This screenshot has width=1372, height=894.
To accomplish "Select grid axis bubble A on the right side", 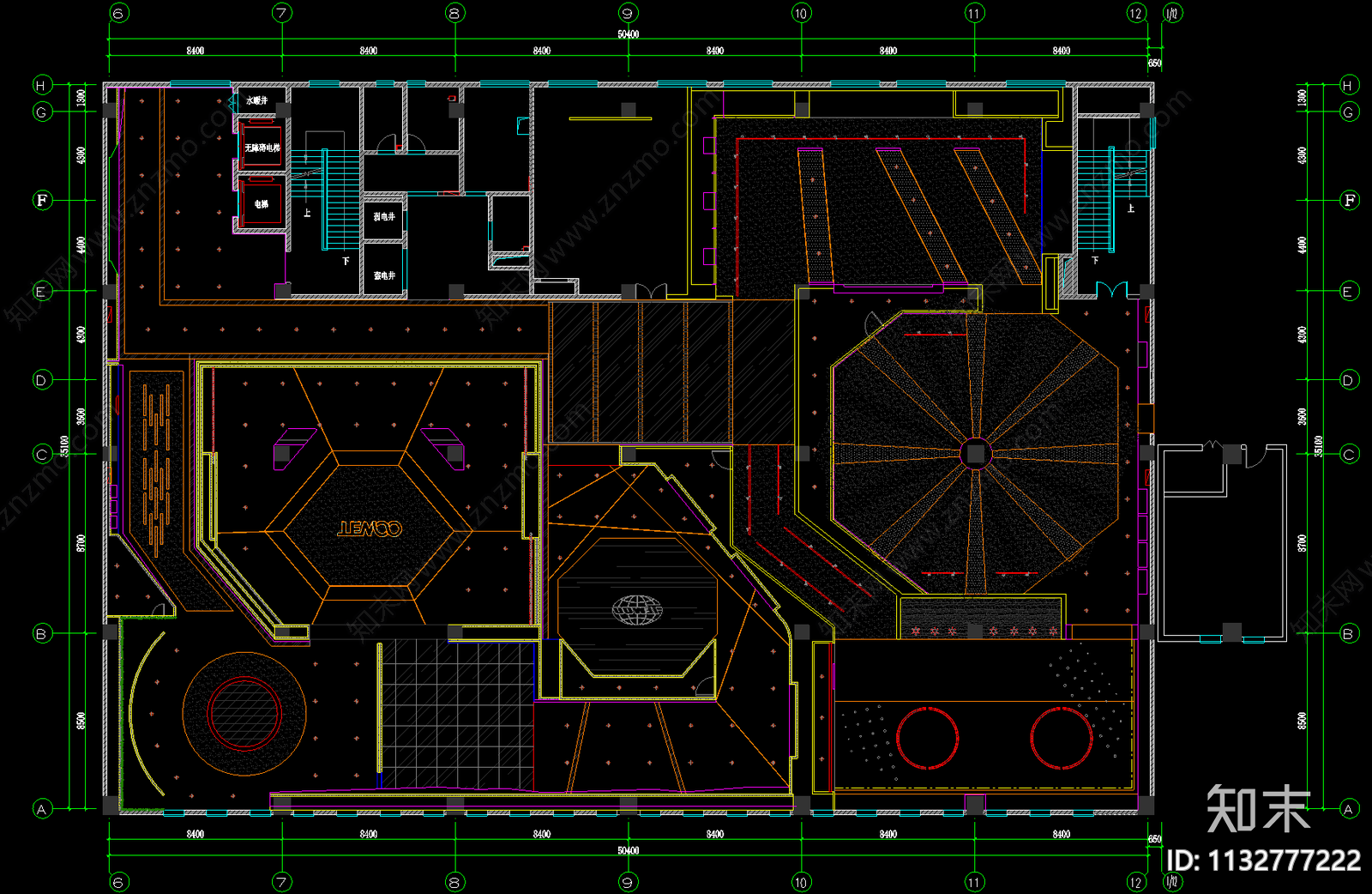I will click(1348, 808).
